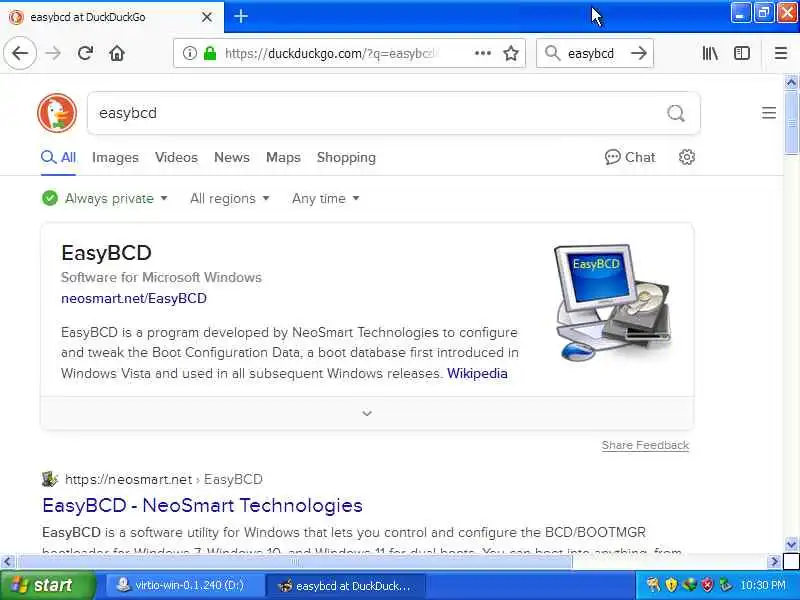
Task: Open neosmart.net/EasyBCD link in info card
Action: [134, 298]
